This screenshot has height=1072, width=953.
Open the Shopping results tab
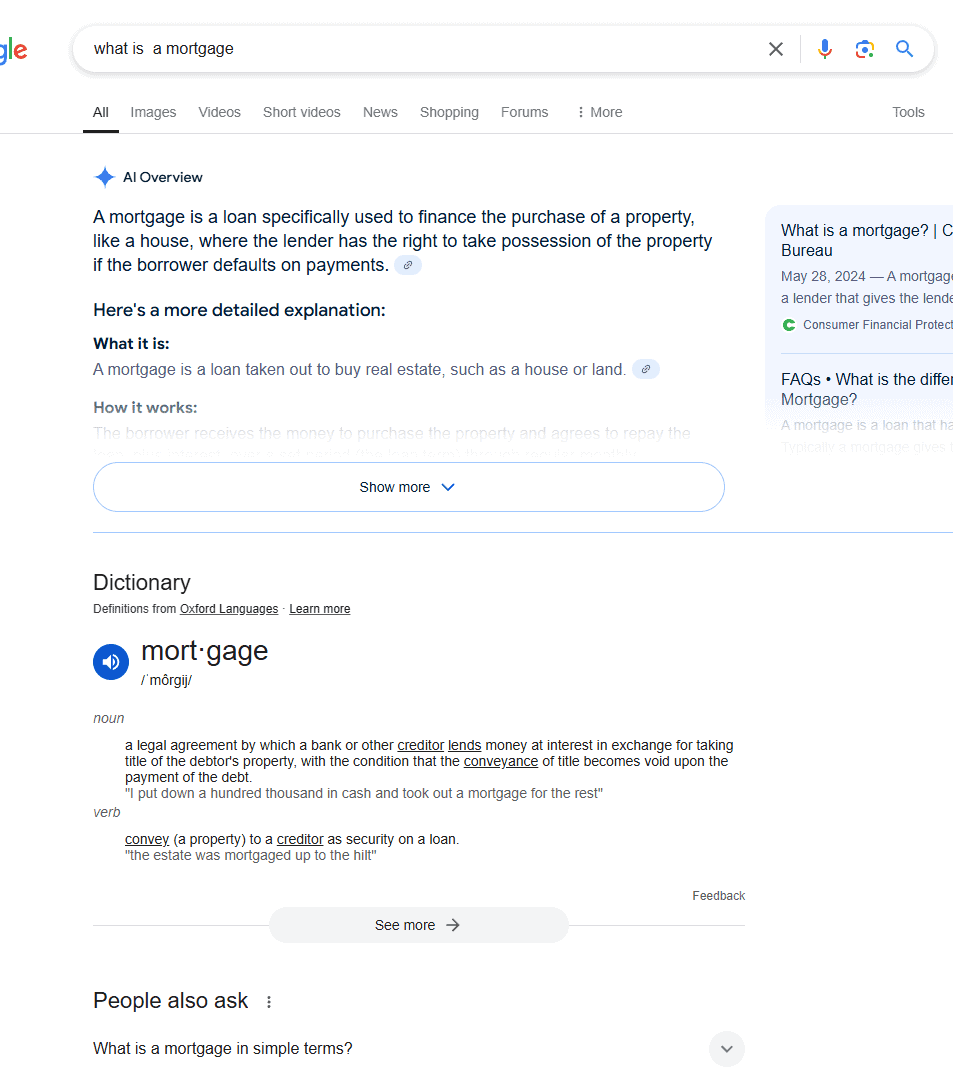449,112
